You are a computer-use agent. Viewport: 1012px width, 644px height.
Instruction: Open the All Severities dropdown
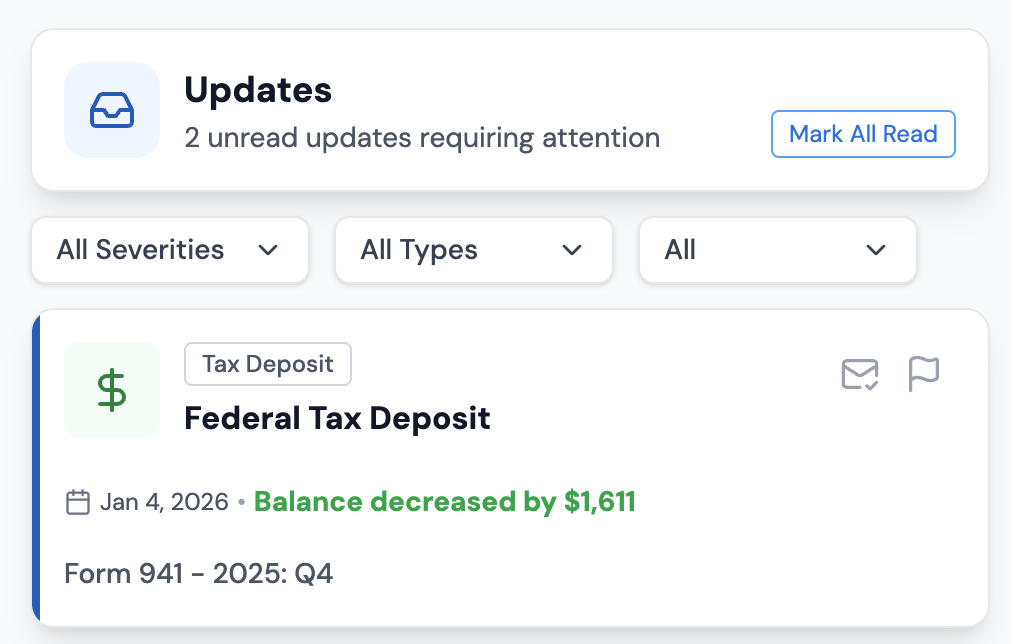(x=168, y=250)
